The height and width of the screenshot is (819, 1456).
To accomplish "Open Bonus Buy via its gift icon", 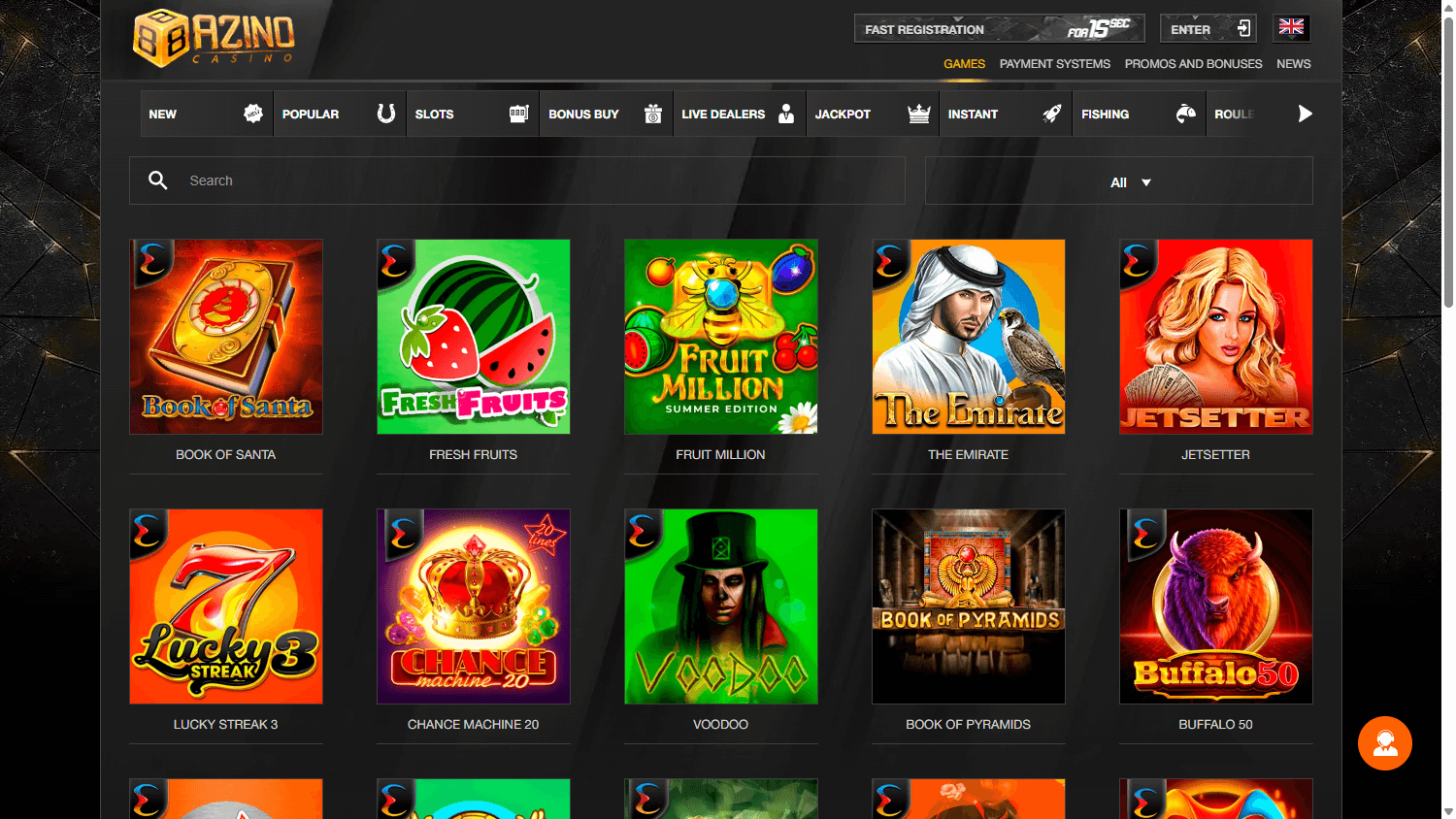I will tap(652, 113).
